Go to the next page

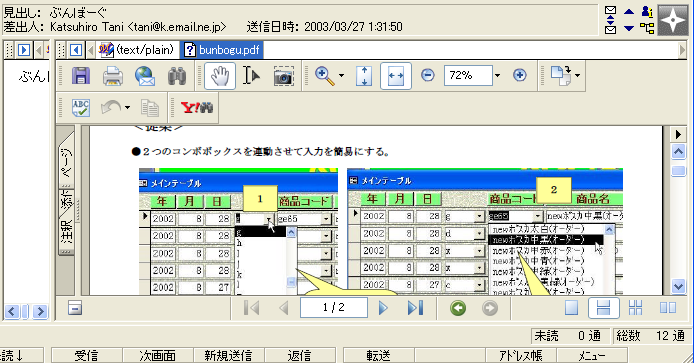(x=383, y=308)
